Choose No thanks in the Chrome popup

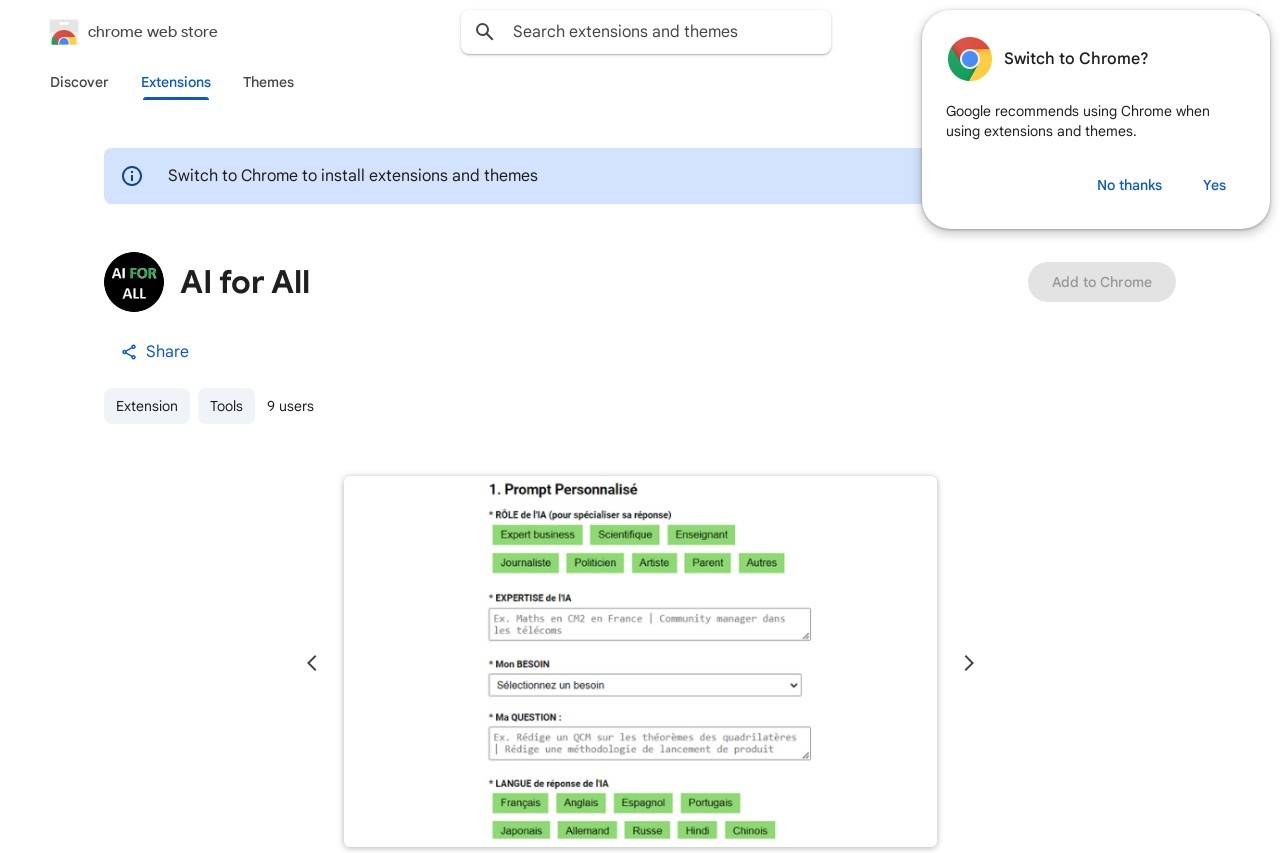click(1129, 185)
